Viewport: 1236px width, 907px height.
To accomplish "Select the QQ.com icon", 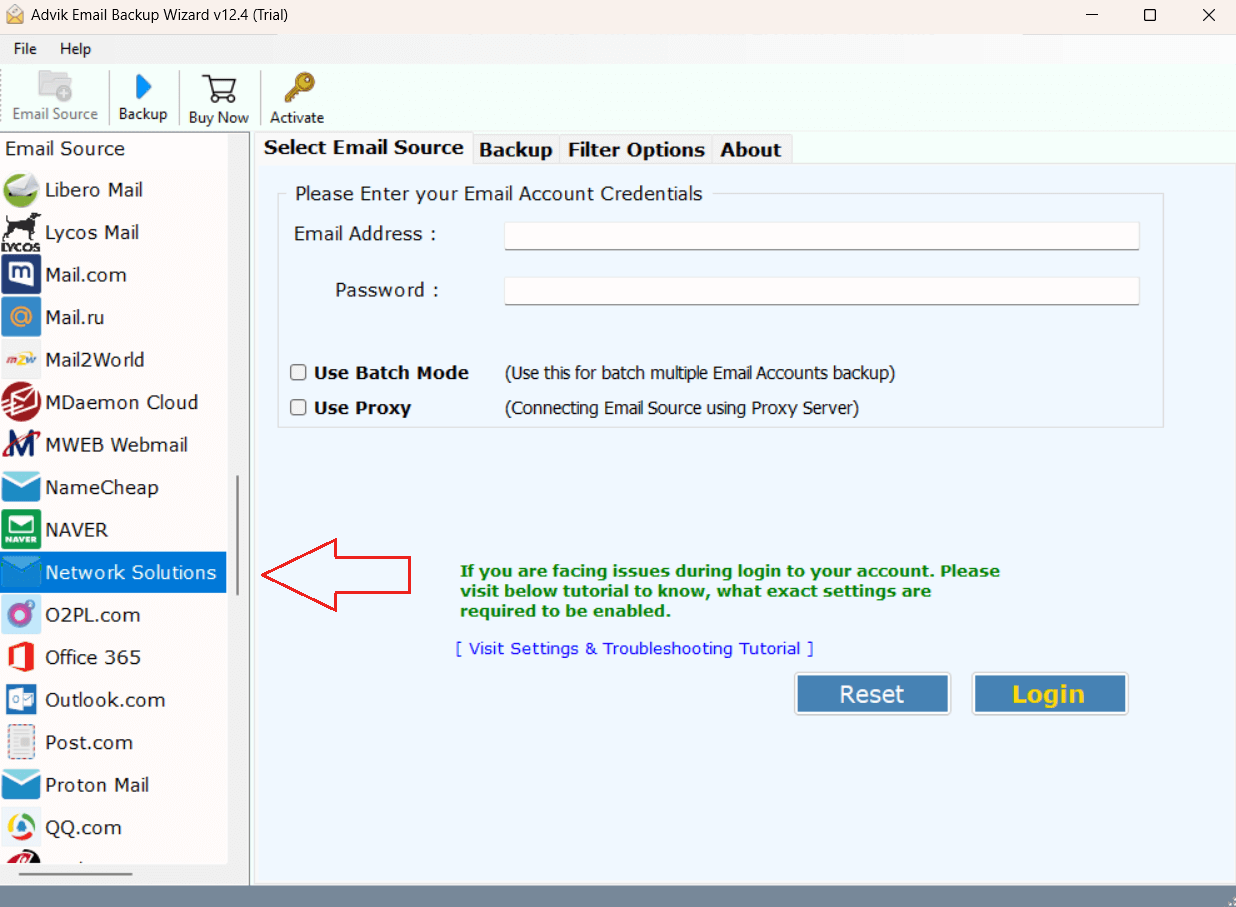I will 21,827.
